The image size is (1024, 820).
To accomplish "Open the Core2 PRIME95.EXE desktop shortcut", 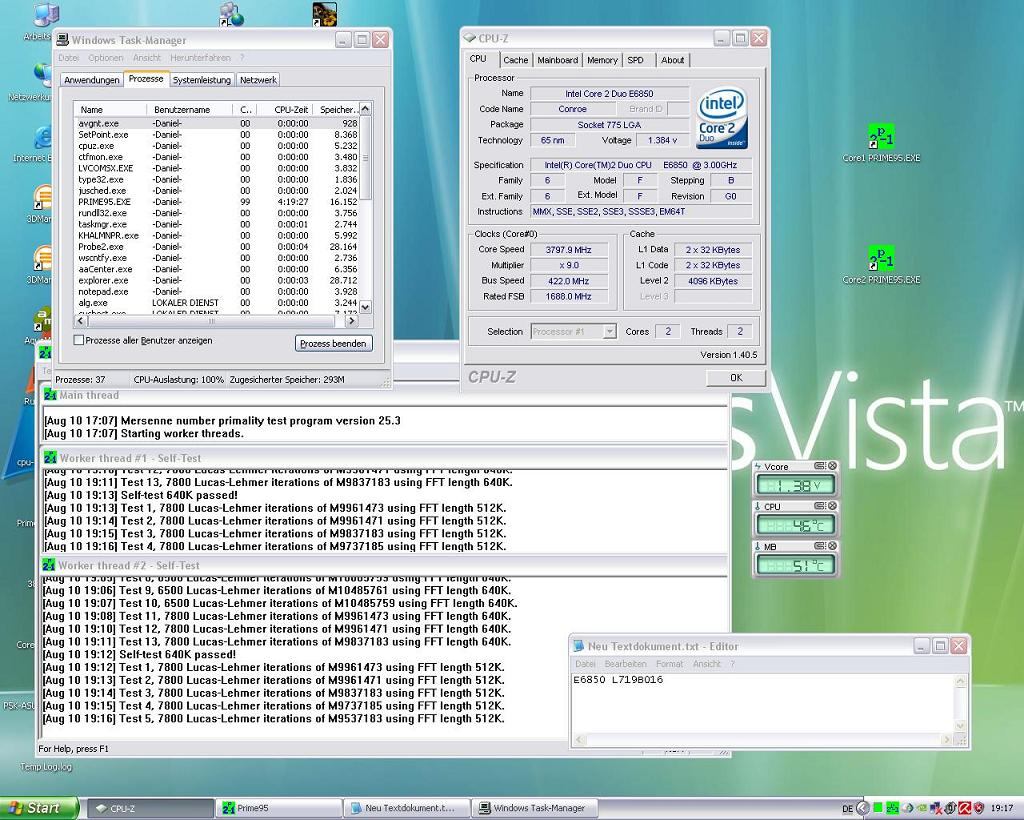I will (x=881, y=265).
